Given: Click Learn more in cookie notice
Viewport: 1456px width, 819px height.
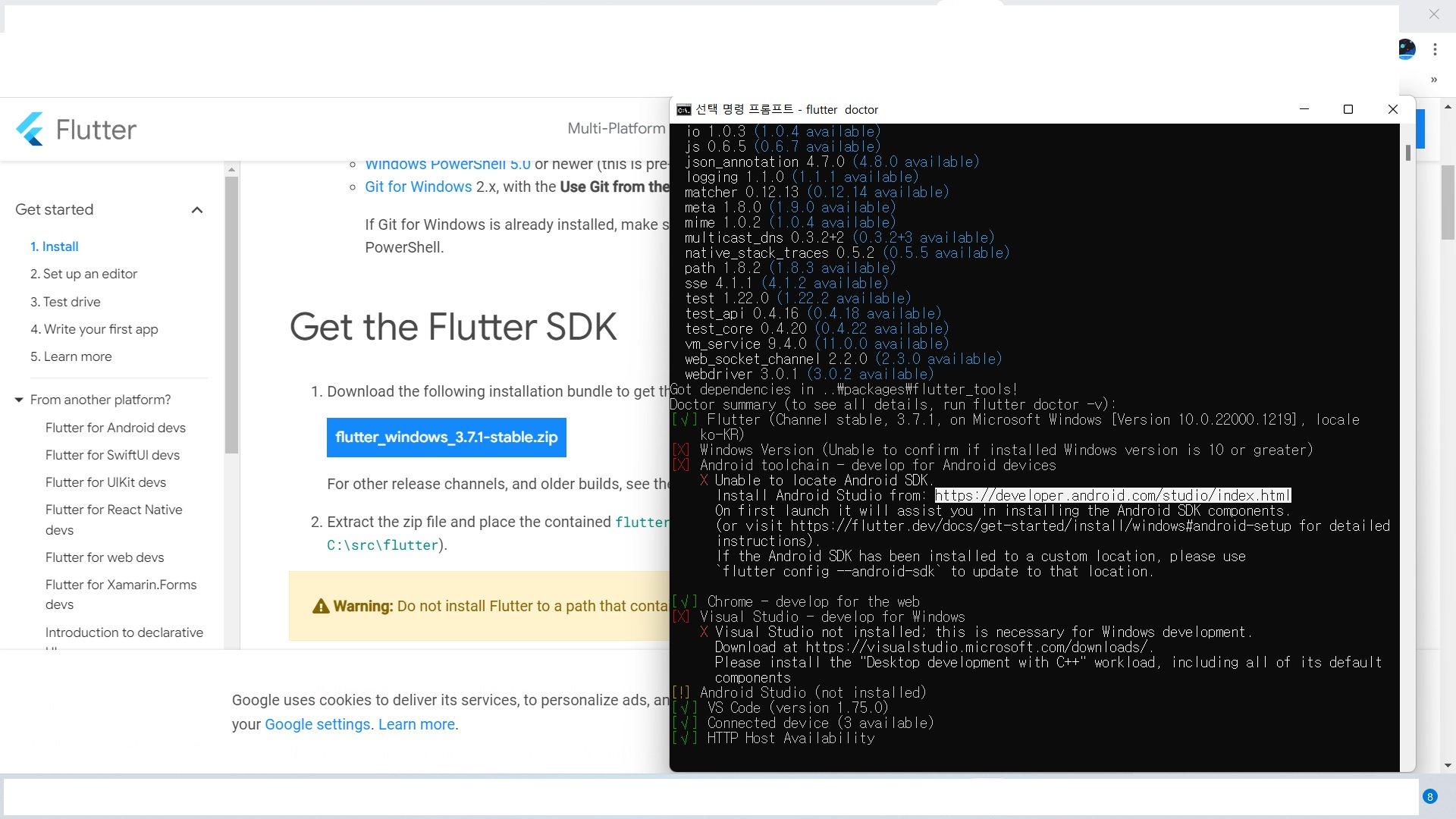Looking at the screenshot, I should point(416,724).
